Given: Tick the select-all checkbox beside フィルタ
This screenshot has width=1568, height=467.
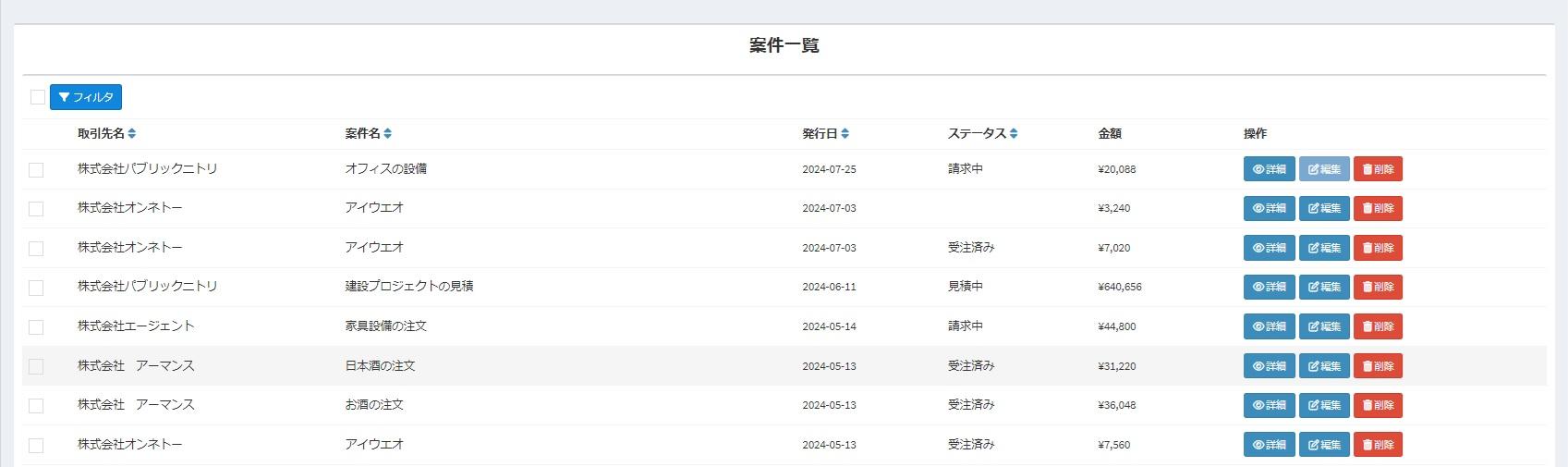Looking at the screenshot, I should click(x=38, y=97).
